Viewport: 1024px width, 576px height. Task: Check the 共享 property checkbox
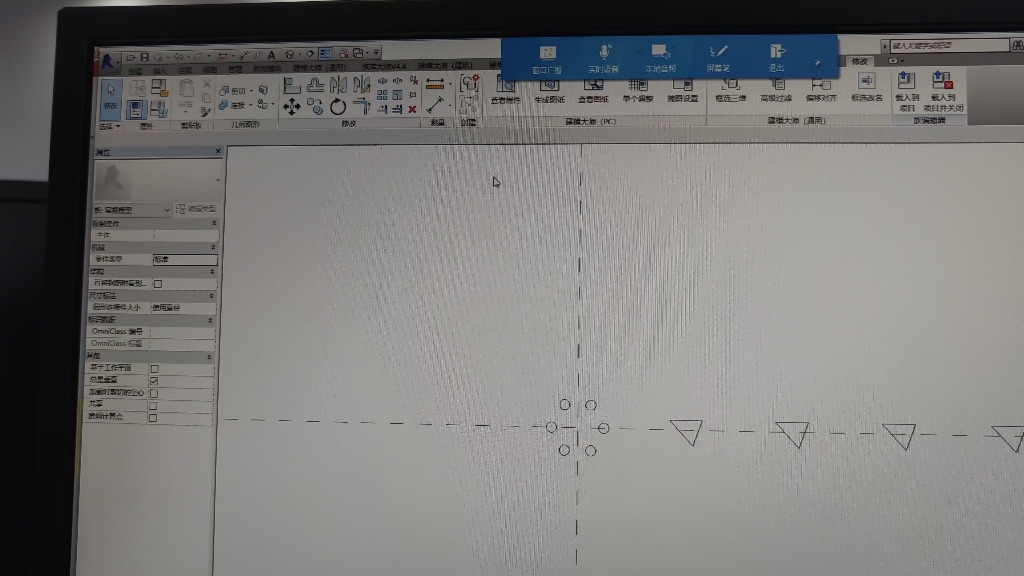(155, 404)
